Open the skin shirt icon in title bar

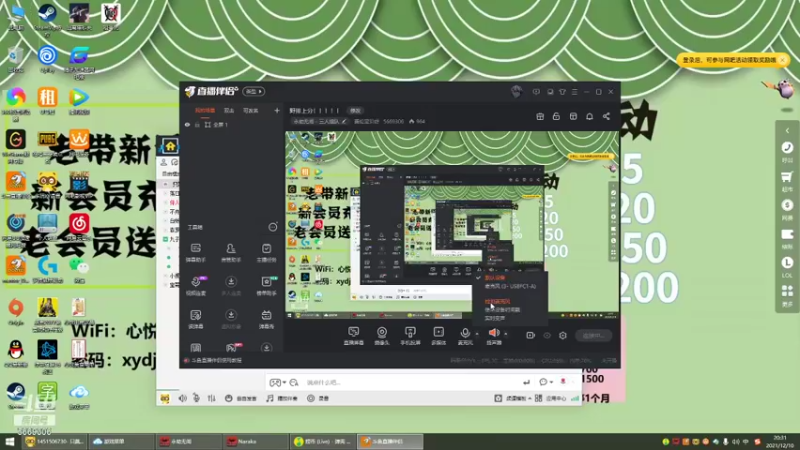pos(562,92)
